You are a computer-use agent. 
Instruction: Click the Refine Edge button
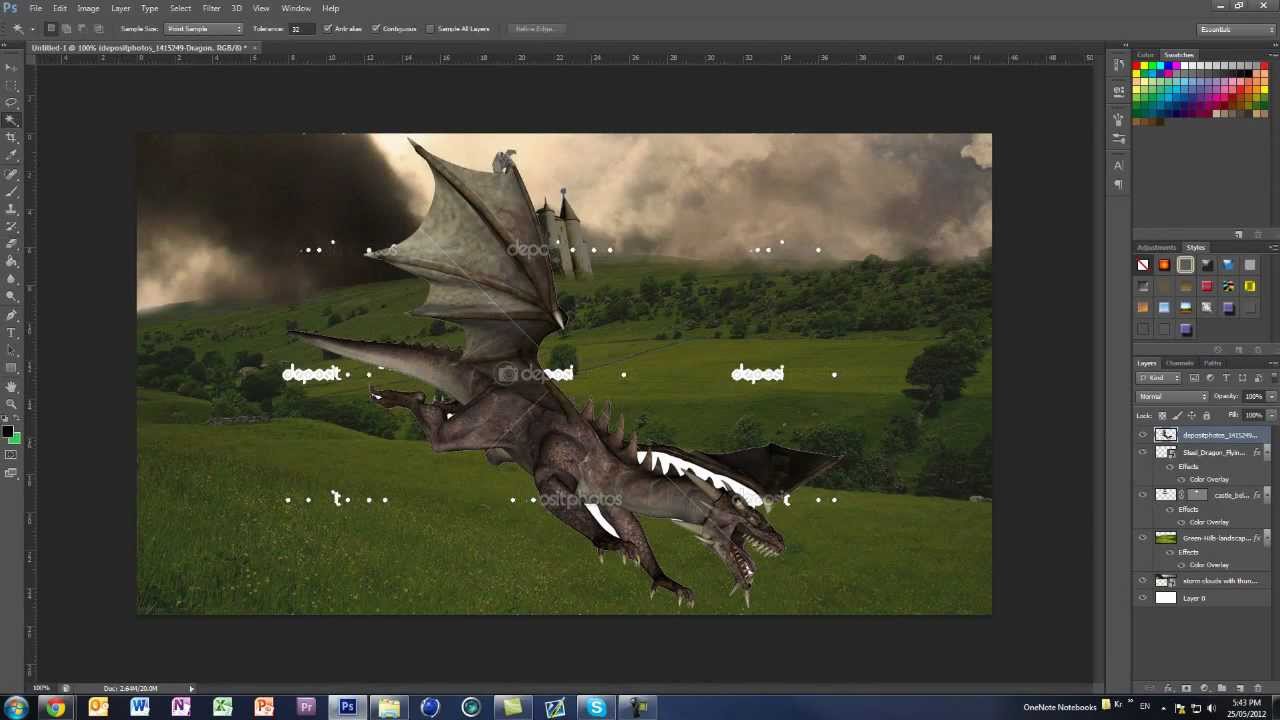(535, 28)
